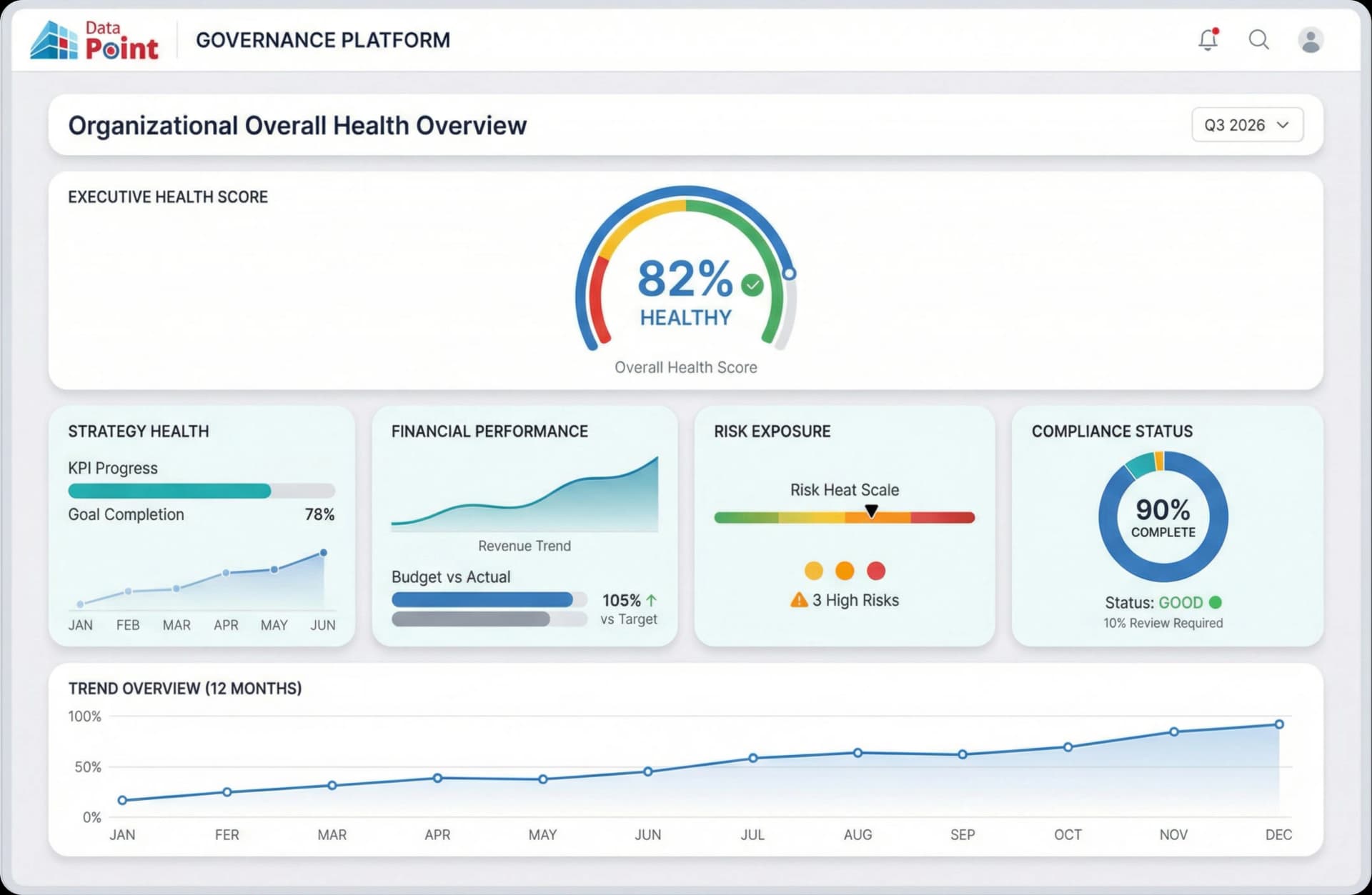Image resolution: width=1372 pixels, height=895 pixels.
Task: Click the search magnifier icon
Action: click(x=1258, y=39)
